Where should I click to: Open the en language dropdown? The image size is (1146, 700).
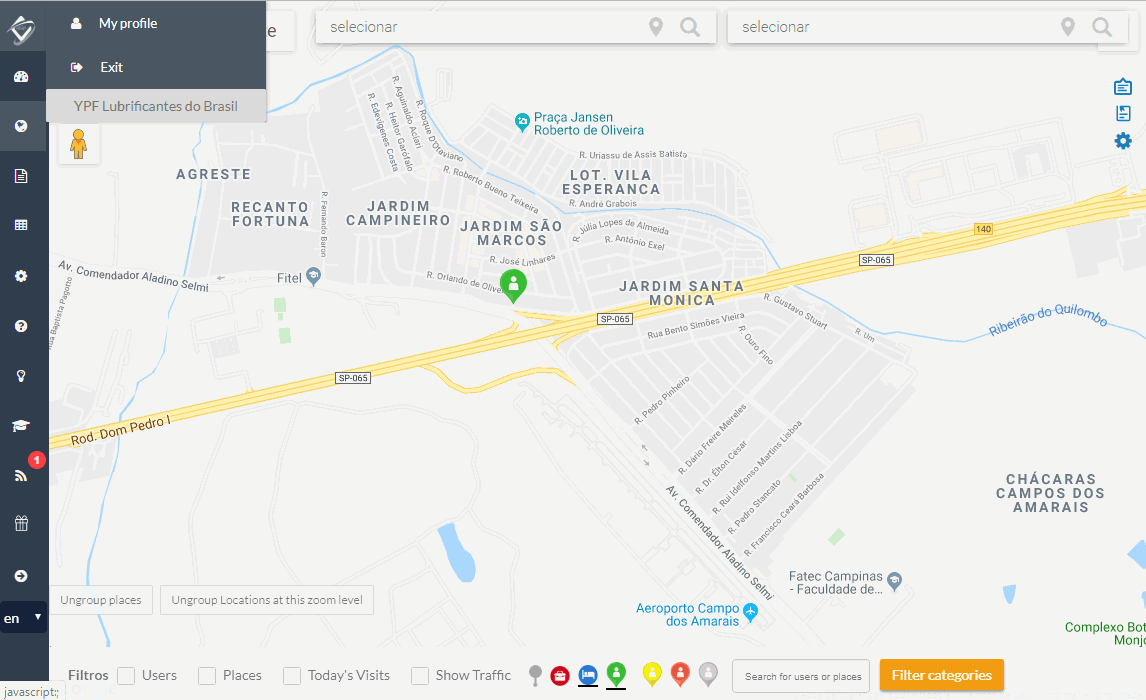[23, 618]
